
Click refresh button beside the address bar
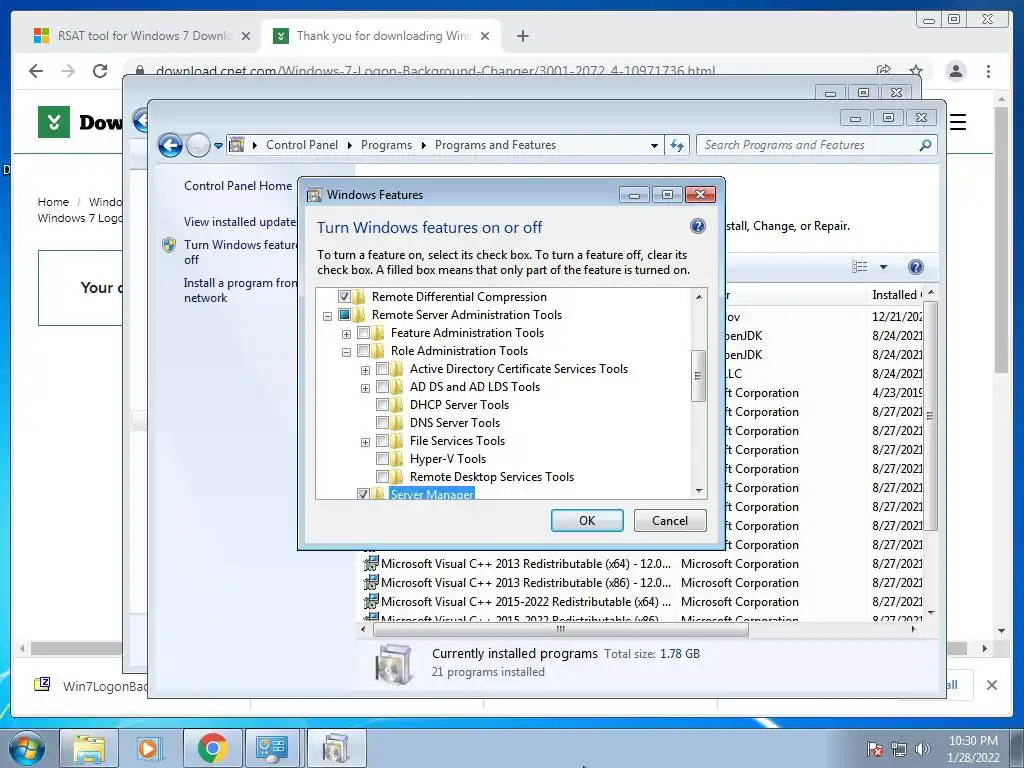point(677,145)
